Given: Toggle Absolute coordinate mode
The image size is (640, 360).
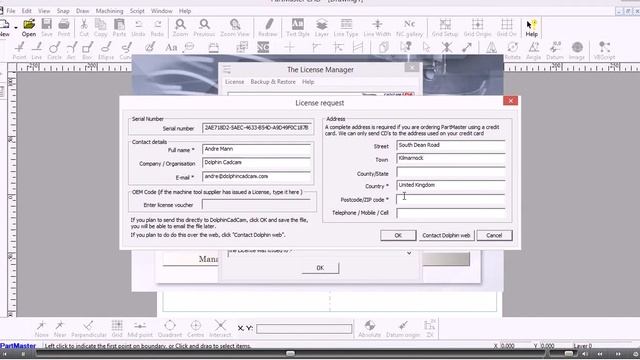Looking at the screenshot, I should point(369,329).
